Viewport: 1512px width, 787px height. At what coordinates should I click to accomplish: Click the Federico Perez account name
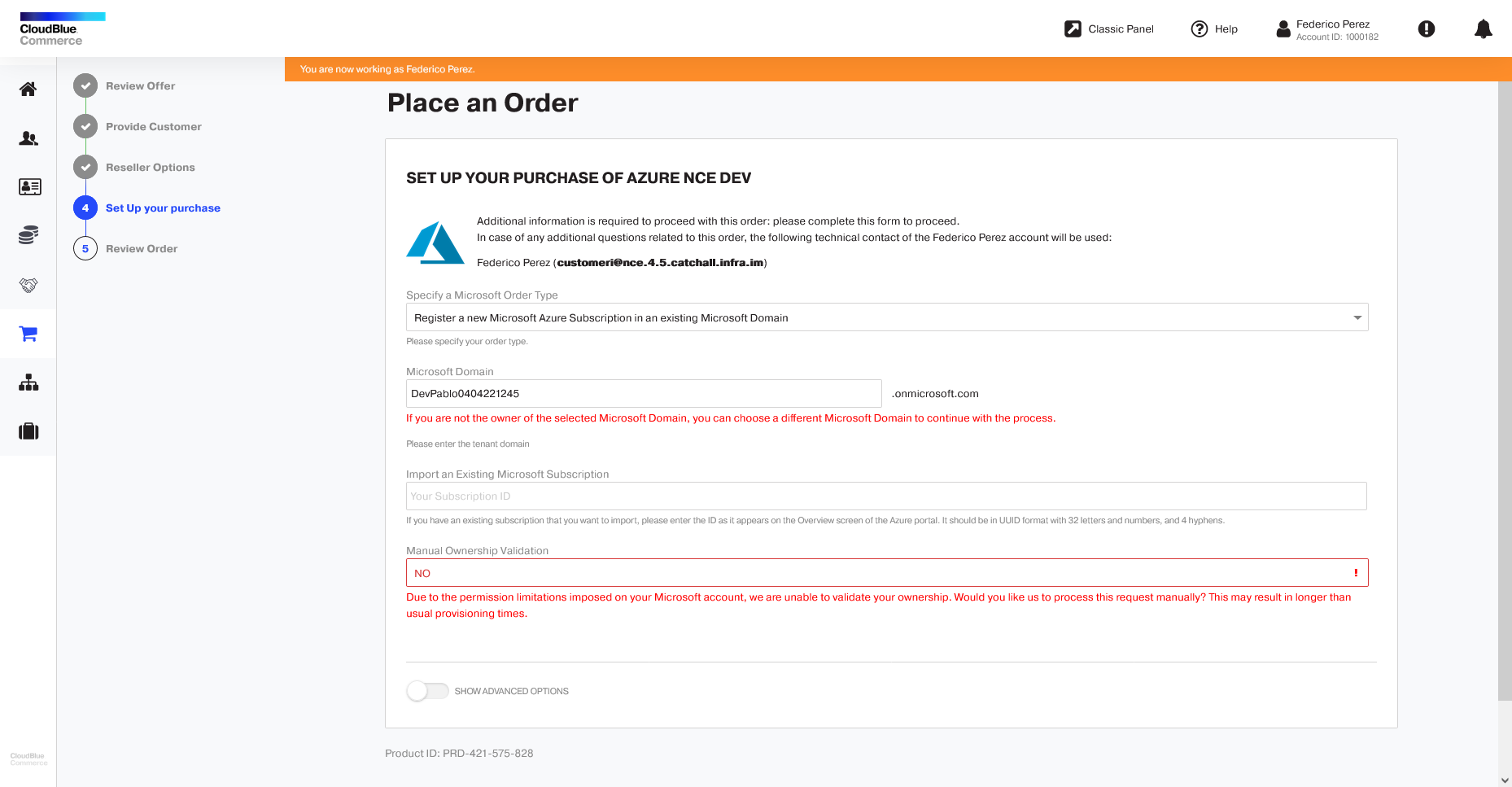[1332, 24]
